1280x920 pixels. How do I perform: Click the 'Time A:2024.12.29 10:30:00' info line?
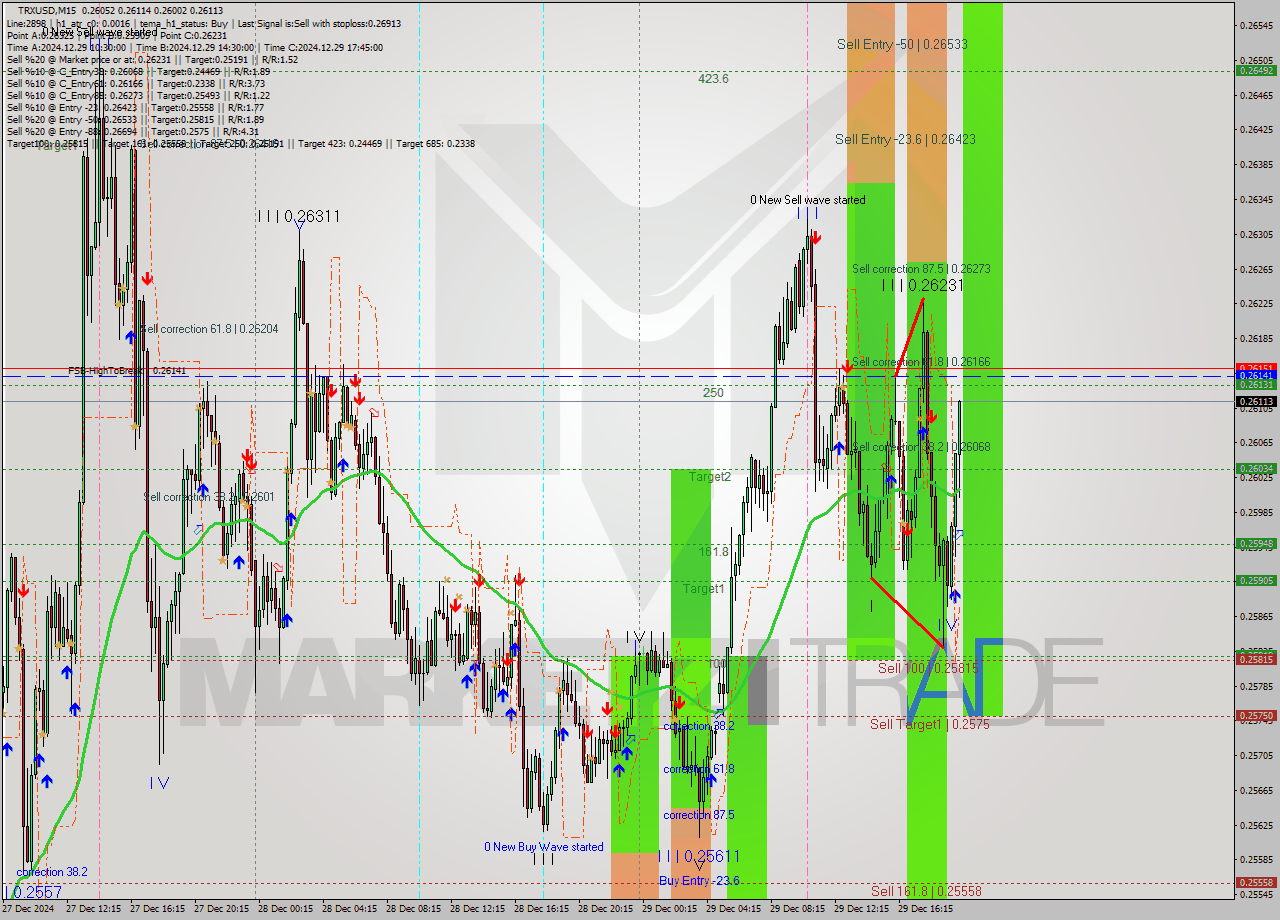tap(66, 47)
